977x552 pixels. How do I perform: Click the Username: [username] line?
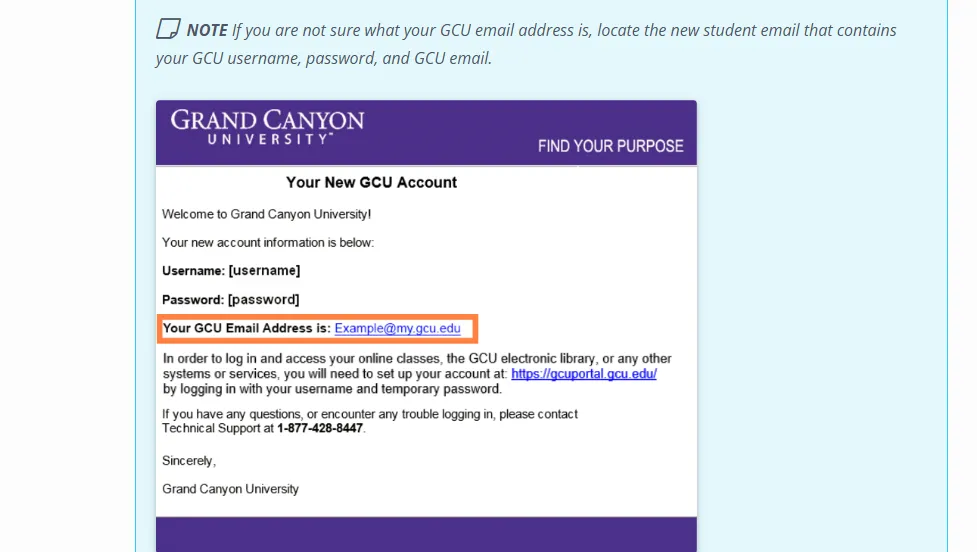pyautogui.click(x=231, y=271)
